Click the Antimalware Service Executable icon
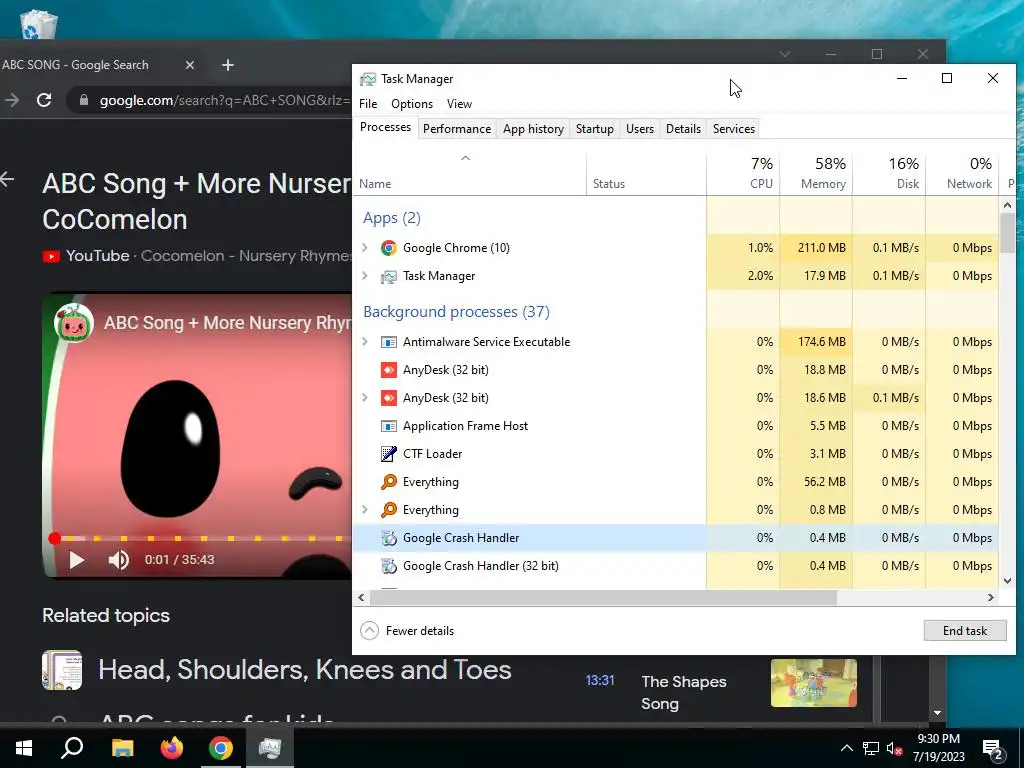Image resolution: width=1024 pixels, height=768 pixels. tap(389, 342)
